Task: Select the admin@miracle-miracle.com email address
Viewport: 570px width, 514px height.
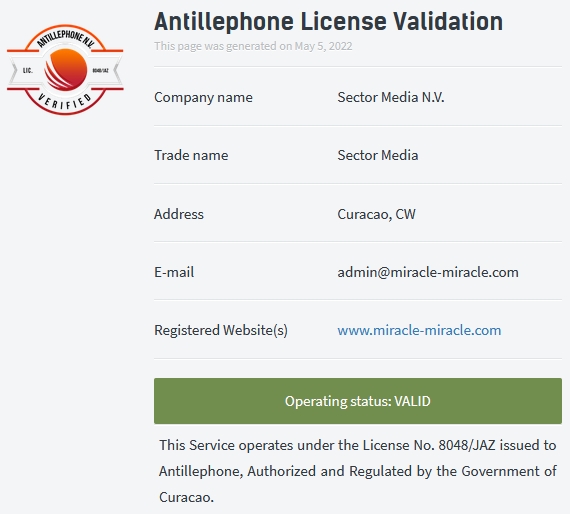Action: pyautogui.click(x=428, y=272)
